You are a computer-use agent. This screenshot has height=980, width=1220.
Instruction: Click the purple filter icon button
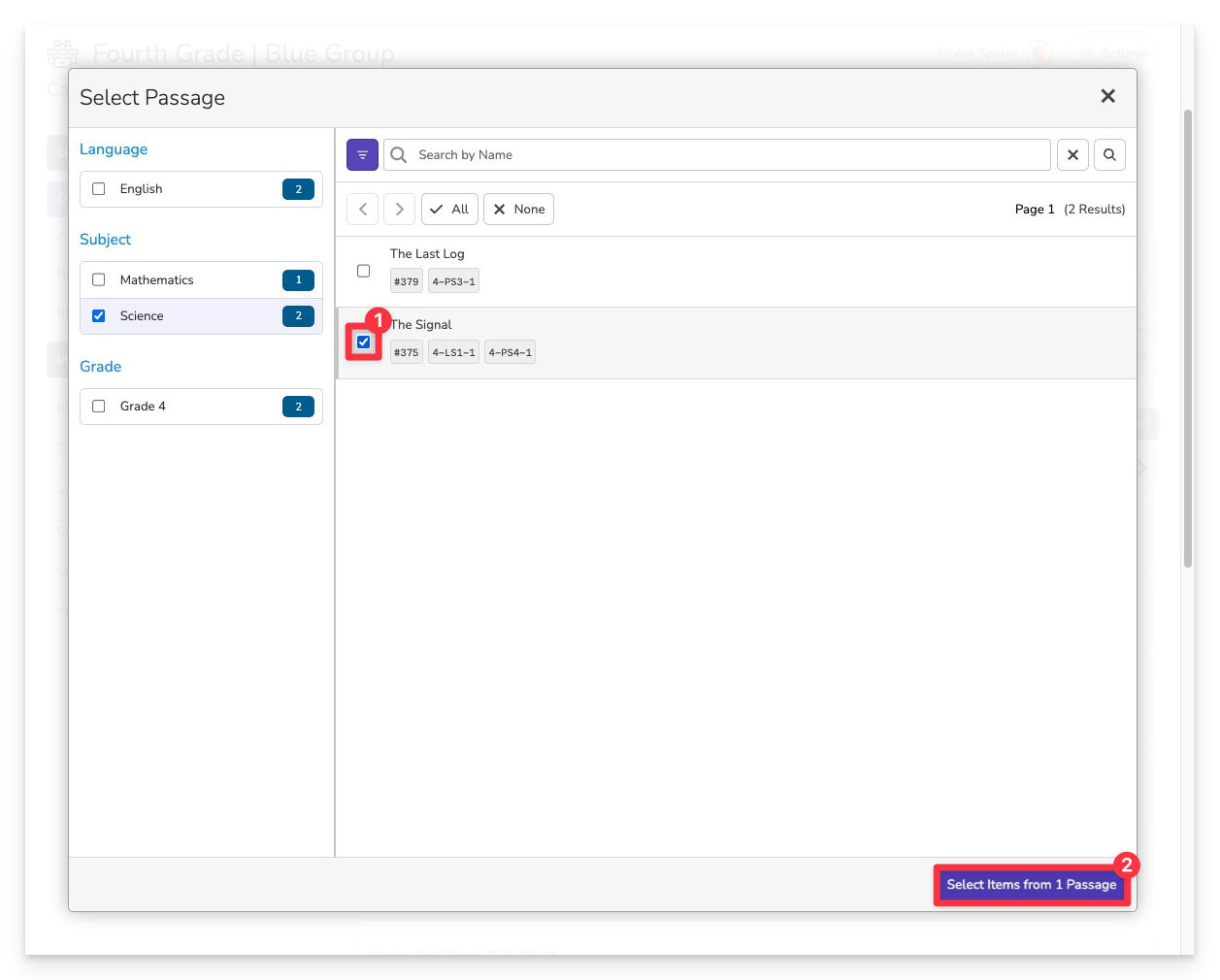362,155
